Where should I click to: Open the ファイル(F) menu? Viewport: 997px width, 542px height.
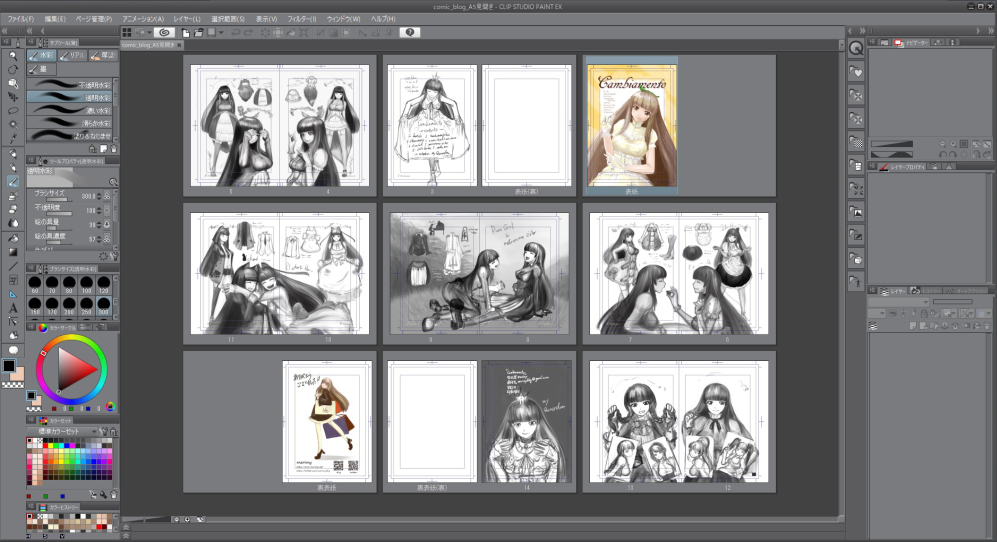click(21, 19)
